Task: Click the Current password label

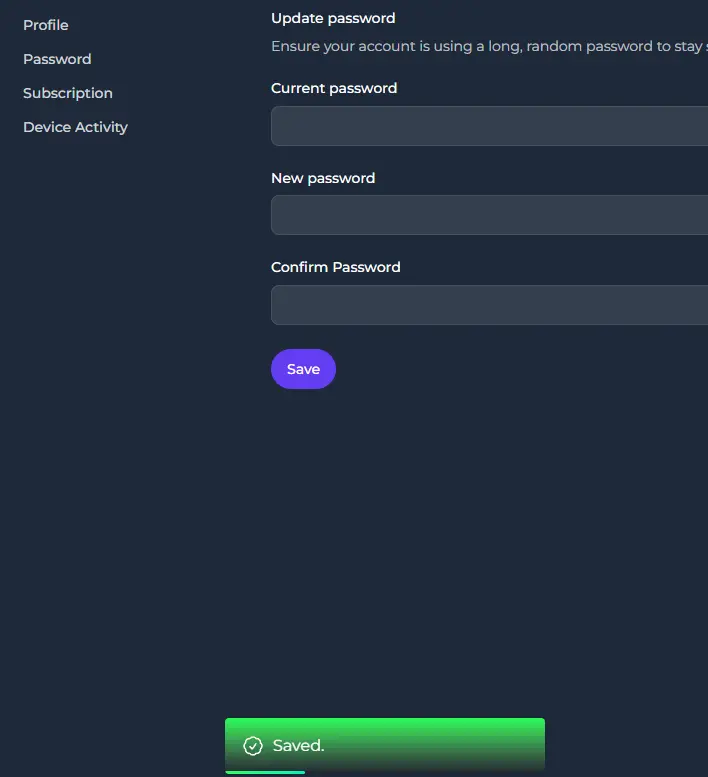Action: 334,88
